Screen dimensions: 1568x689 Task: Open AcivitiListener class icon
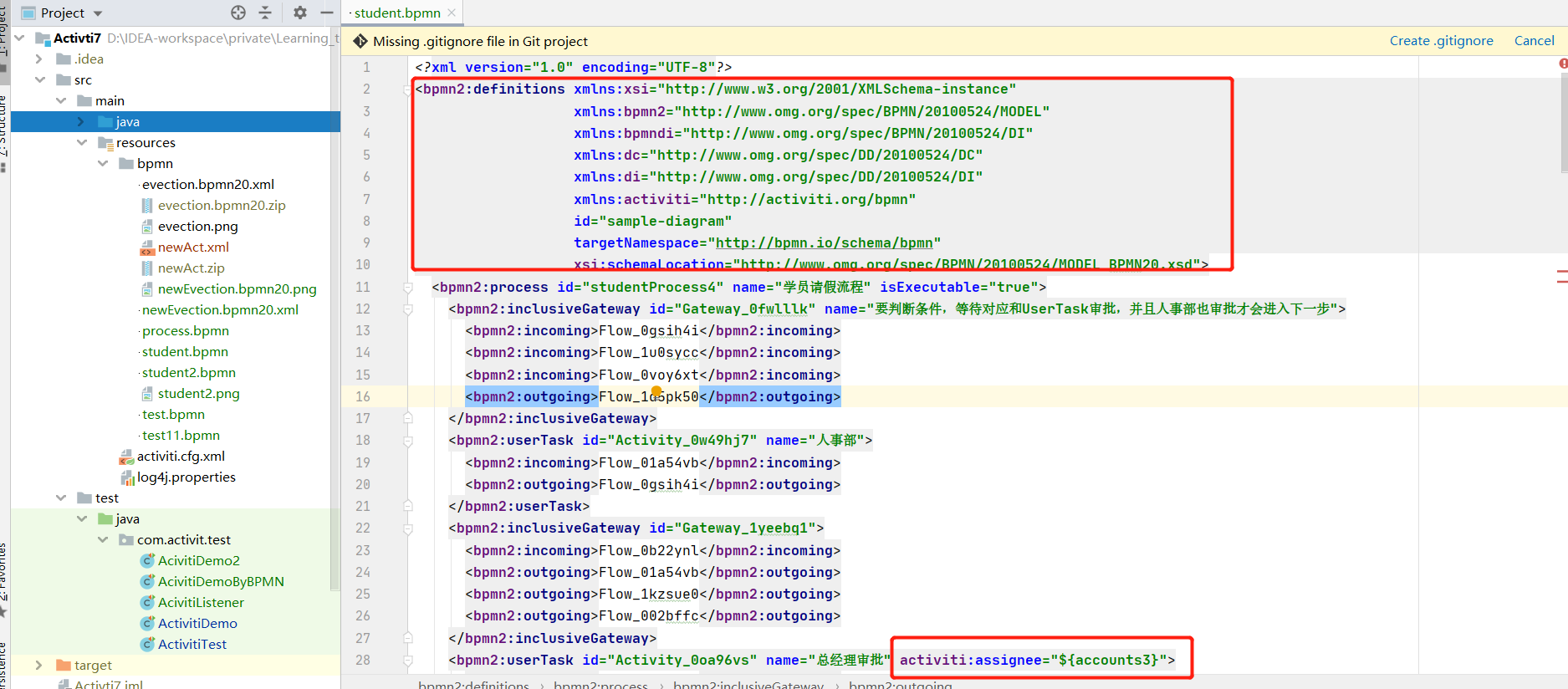click(147, 602)
